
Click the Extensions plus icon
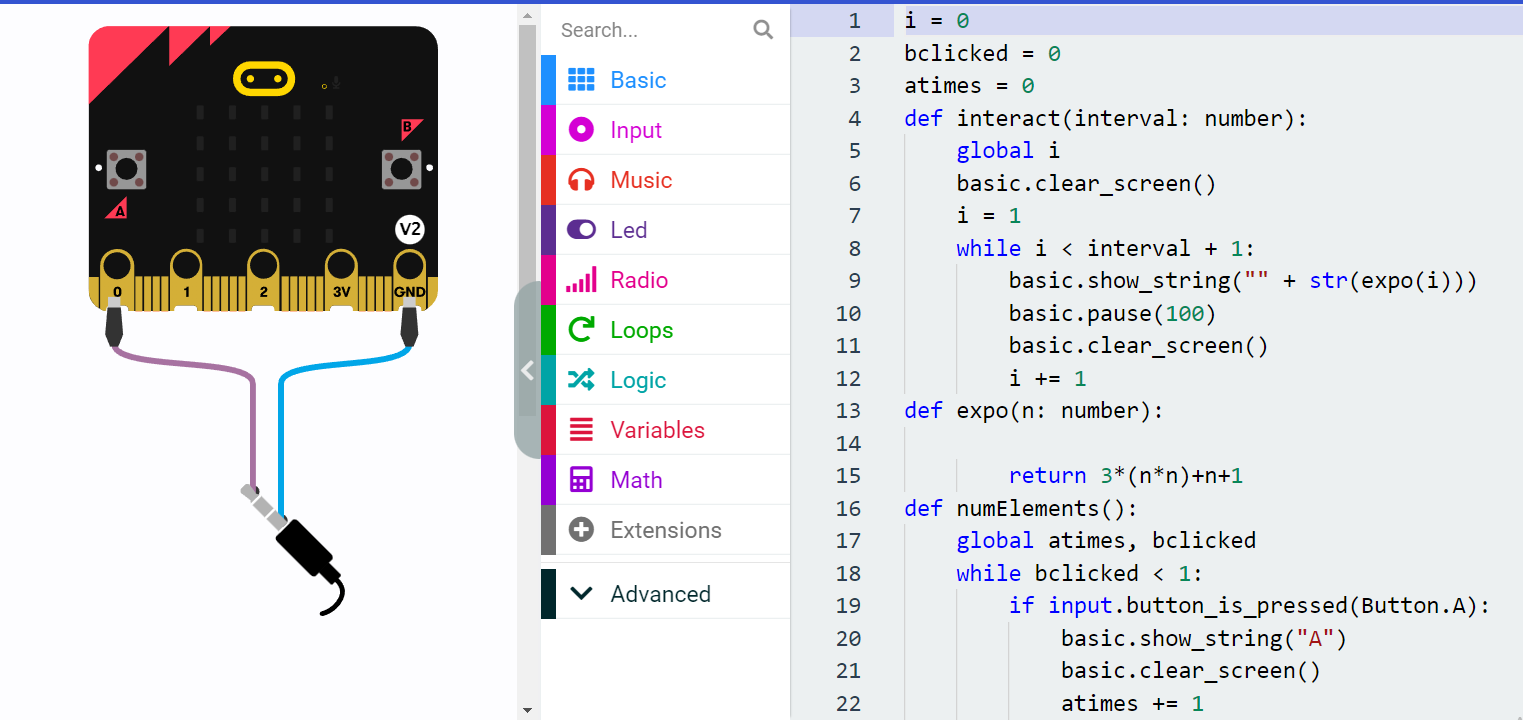(x=580, y=529)
